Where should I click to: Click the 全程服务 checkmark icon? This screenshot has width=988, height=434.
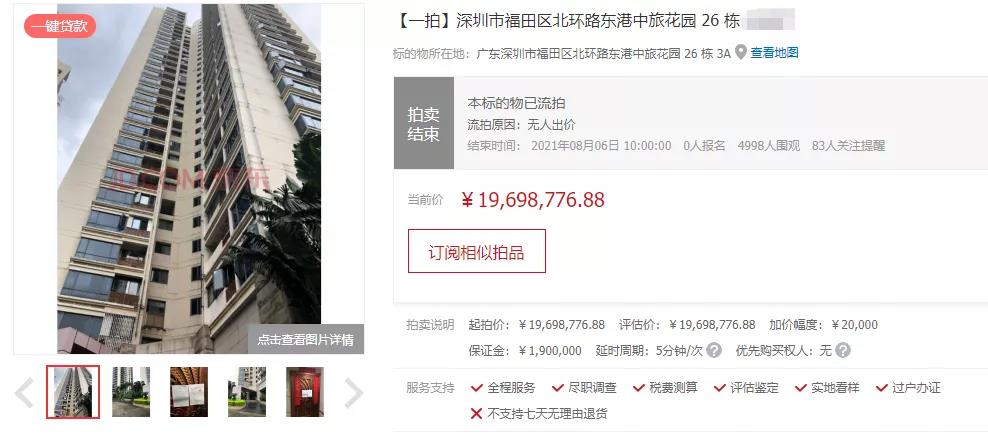click(477, 388)
